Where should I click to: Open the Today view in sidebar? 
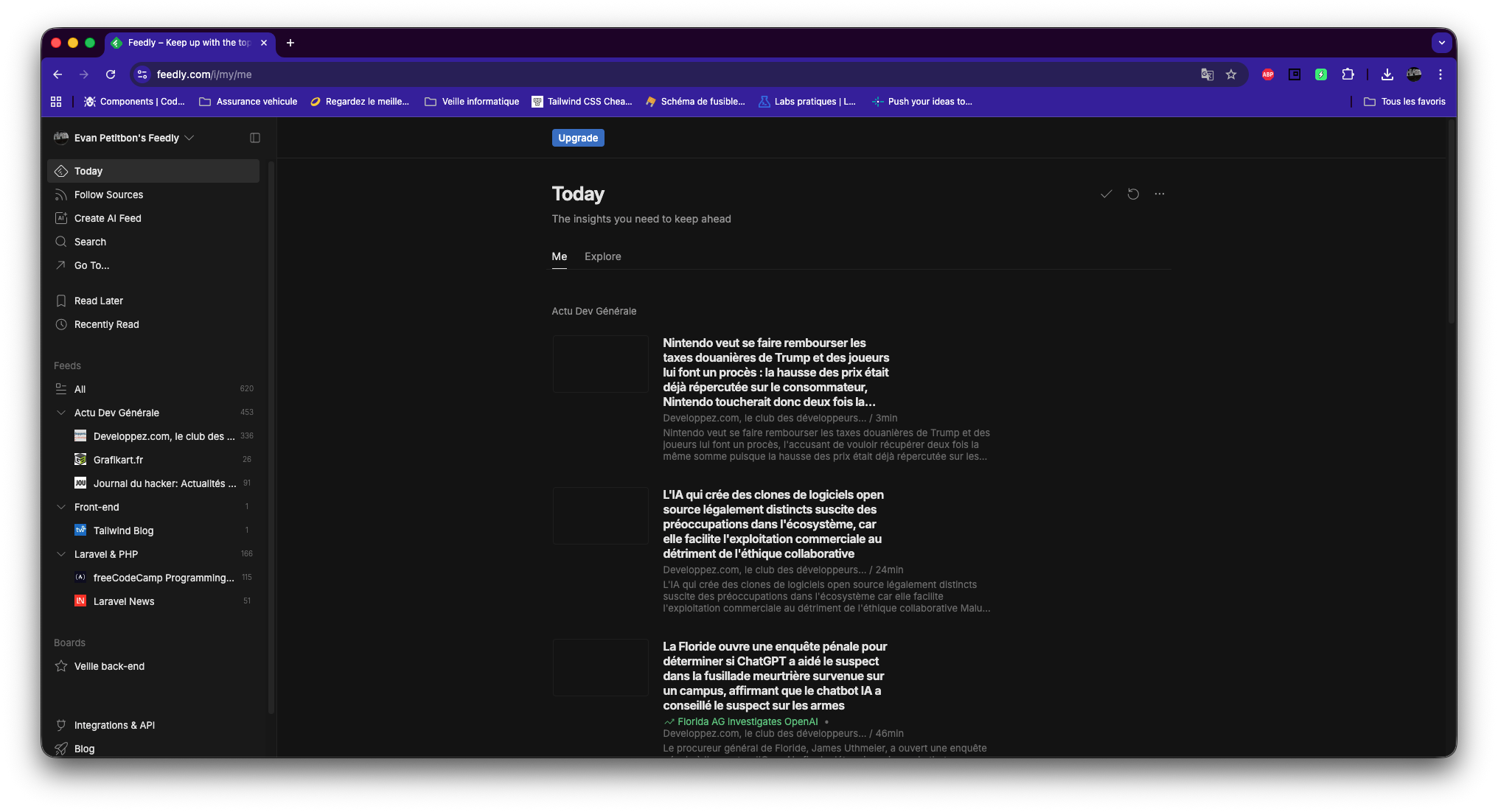[153, 171]
